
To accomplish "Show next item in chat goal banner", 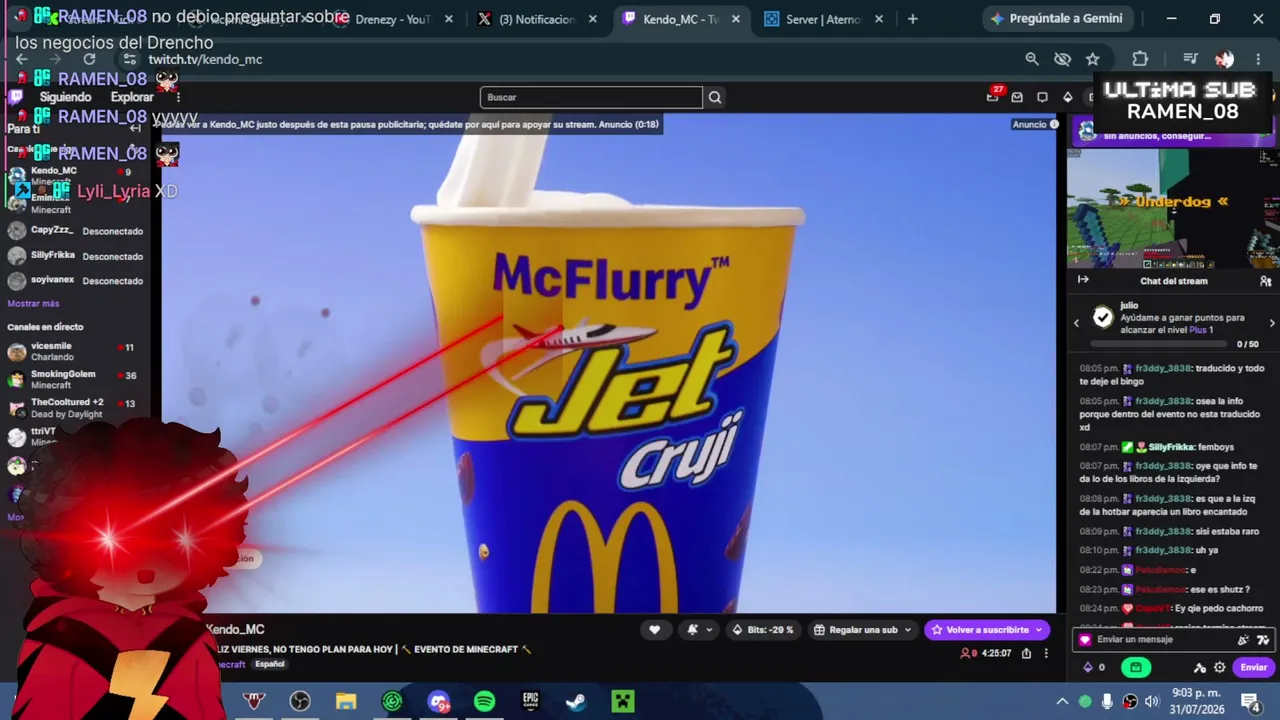I will tap(1272, 323).
